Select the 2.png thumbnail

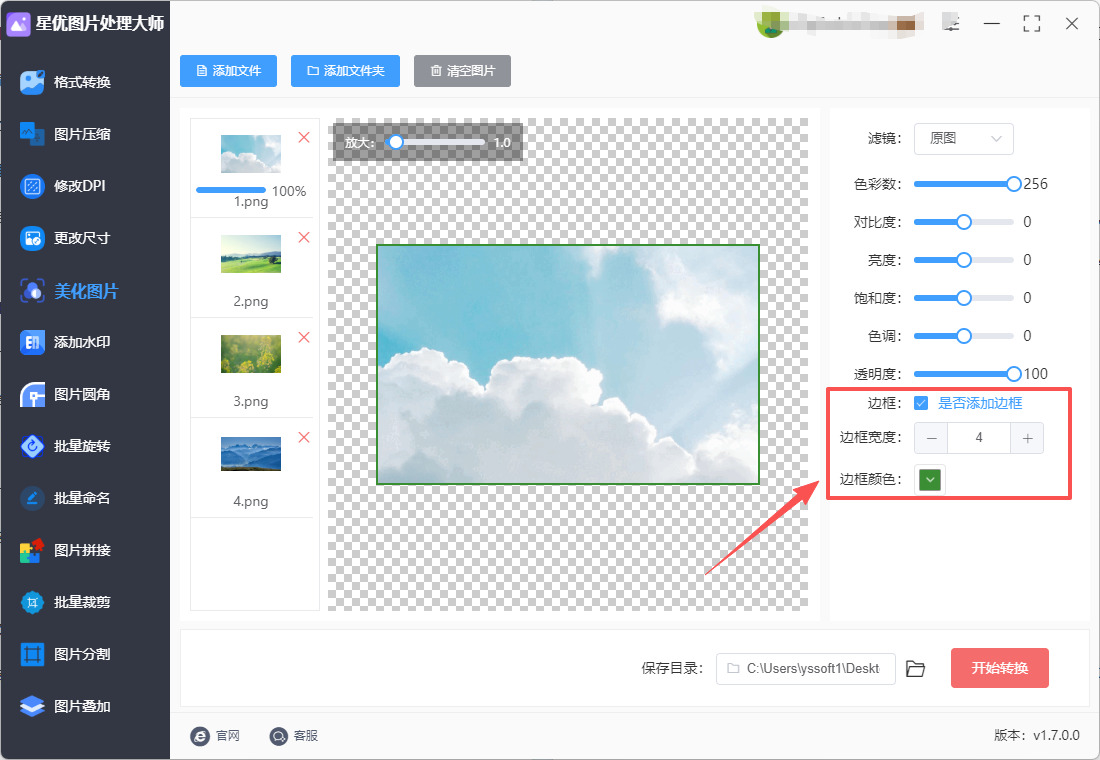250,253
